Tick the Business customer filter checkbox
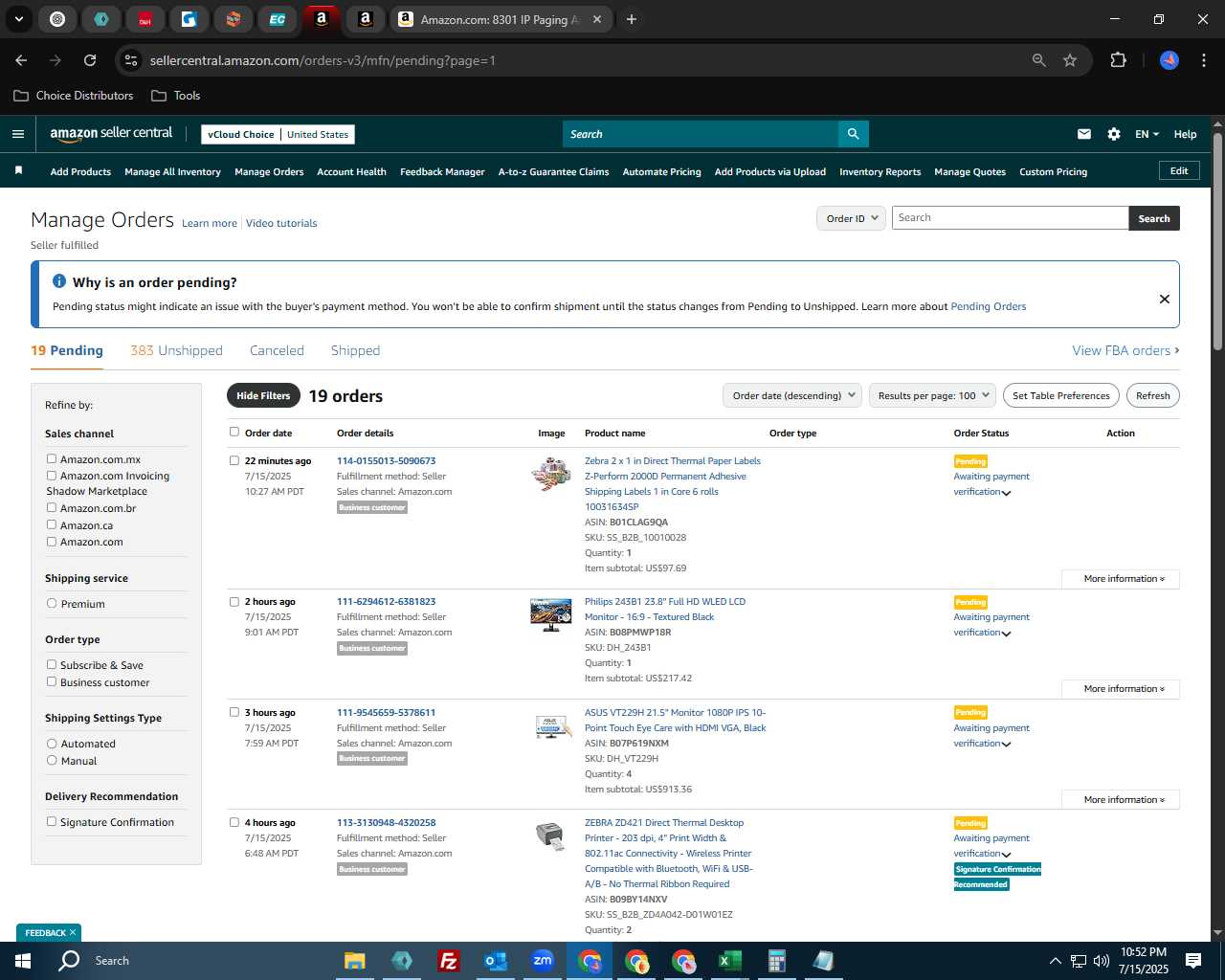This screenshot has height=980, width=1225. pos(52,681)
